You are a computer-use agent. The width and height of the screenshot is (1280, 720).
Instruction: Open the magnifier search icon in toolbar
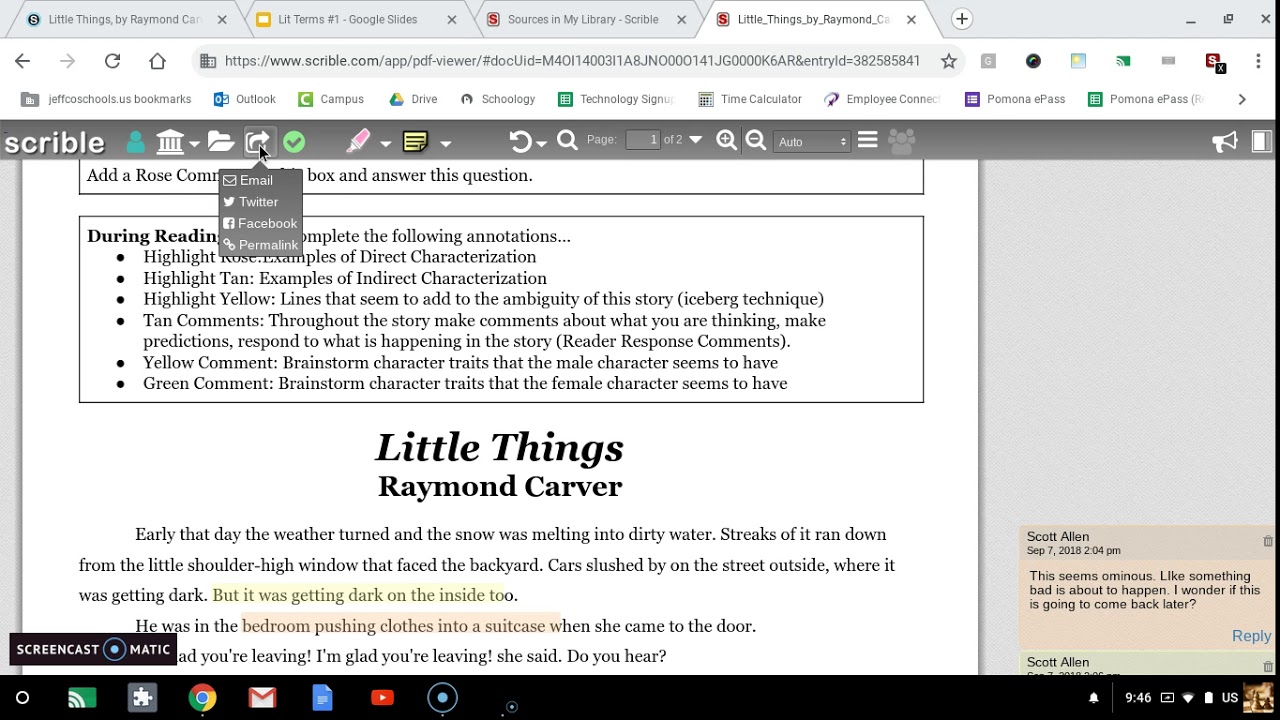click(567, 141)
